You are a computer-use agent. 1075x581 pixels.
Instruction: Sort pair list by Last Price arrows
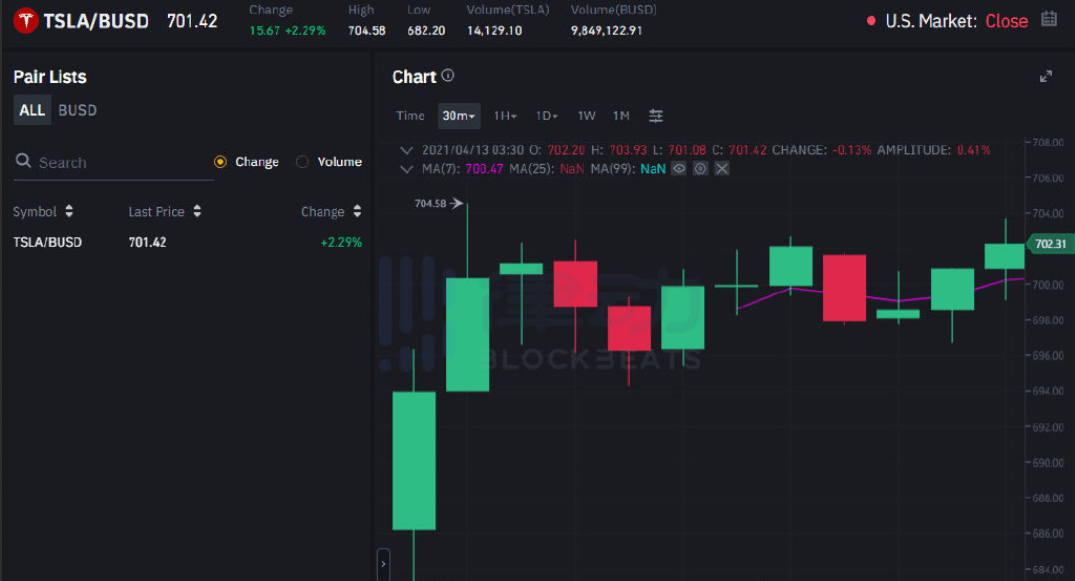(x=197, y=211)
